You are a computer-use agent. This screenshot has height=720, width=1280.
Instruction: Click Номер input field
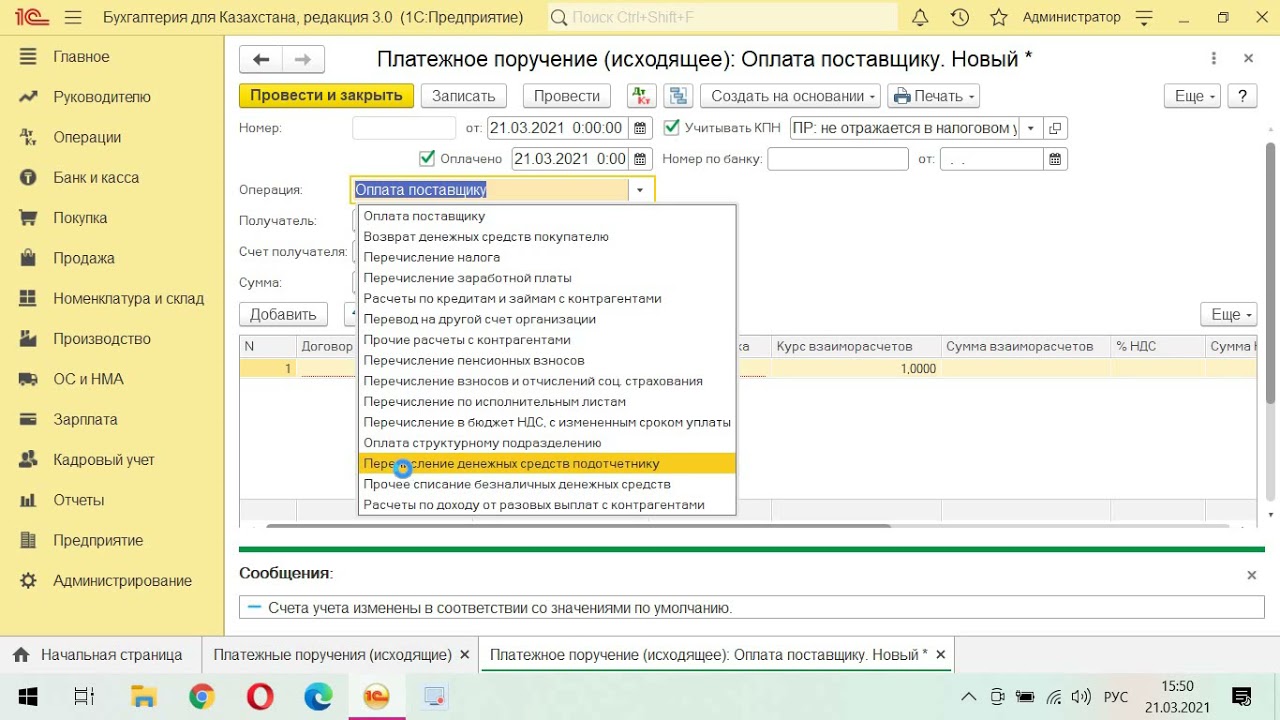click(404, 128)
